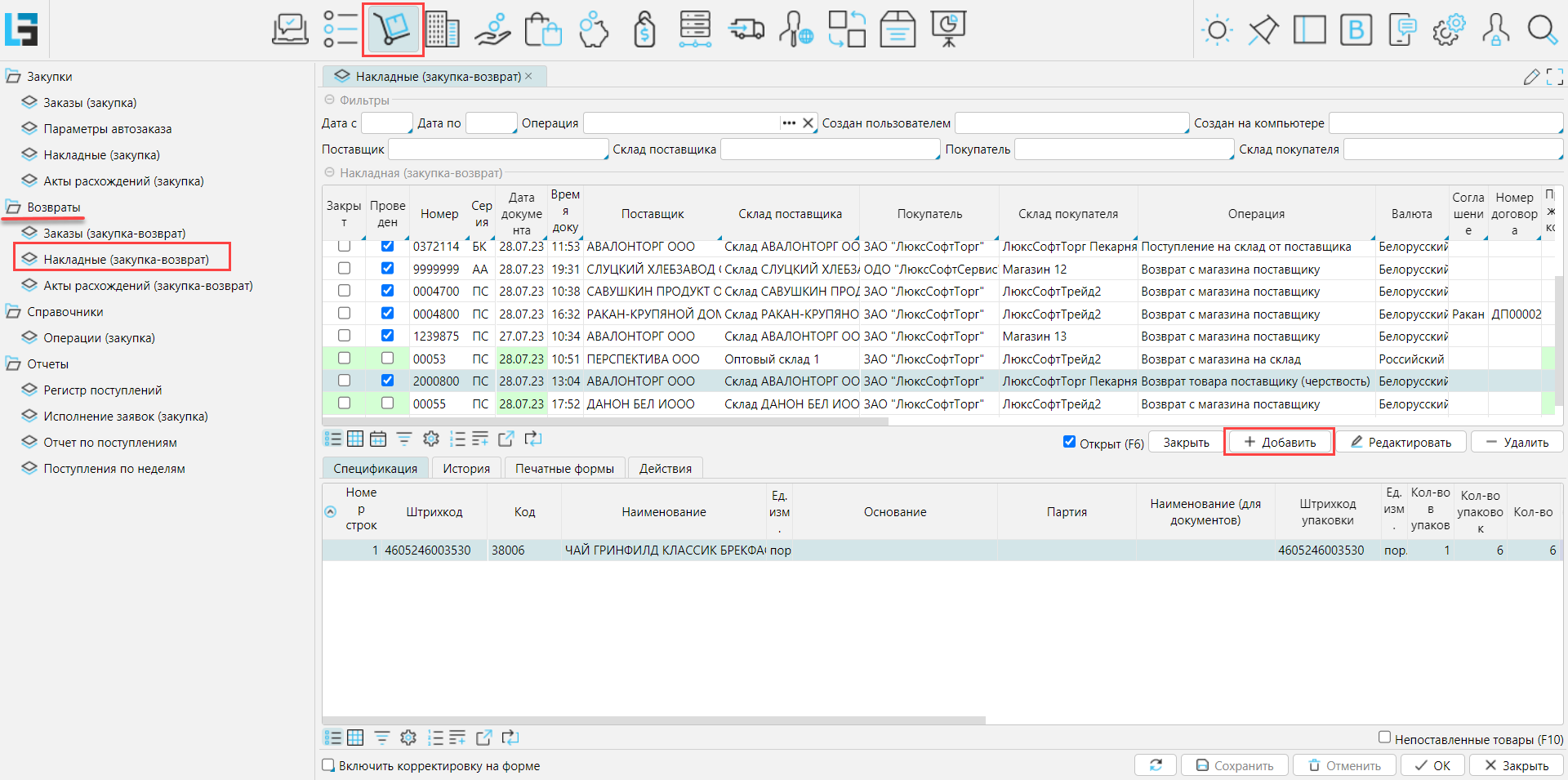Open the piggy bank module icon

[x=594, y=30]
